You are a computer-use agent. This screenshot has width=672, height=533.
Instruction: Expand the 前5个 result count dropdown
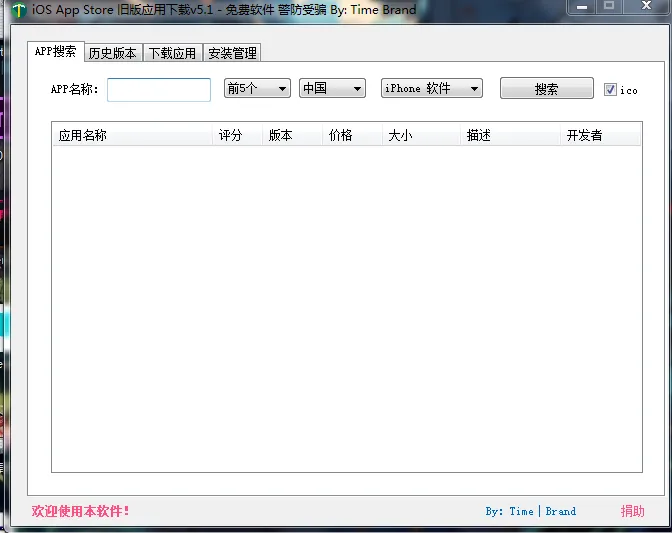pyautogui.click(x=257, y=88)
